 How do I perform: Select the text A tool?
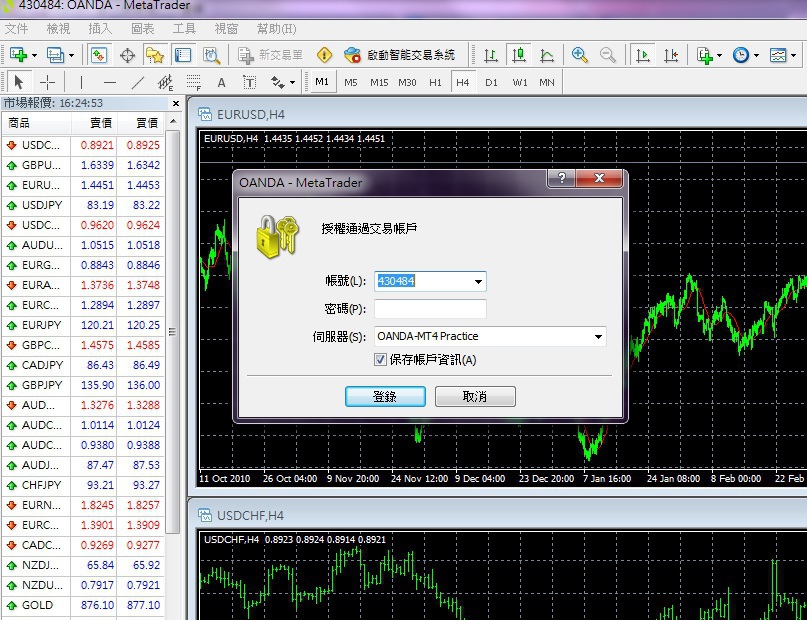click(x=221, y=82)
